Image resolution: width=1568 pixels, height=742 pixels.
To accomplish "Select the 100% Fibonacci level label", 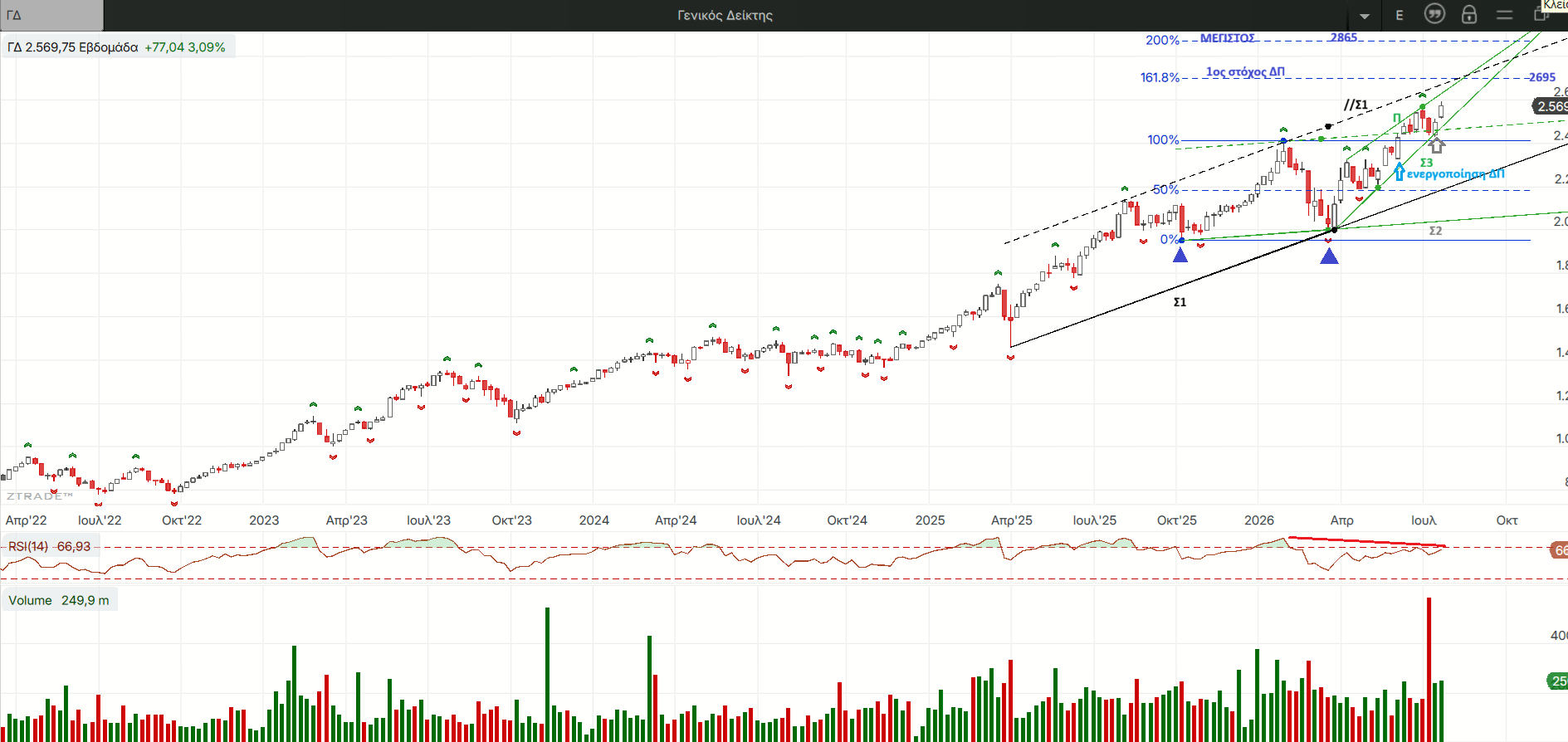I will point(1163,139).
